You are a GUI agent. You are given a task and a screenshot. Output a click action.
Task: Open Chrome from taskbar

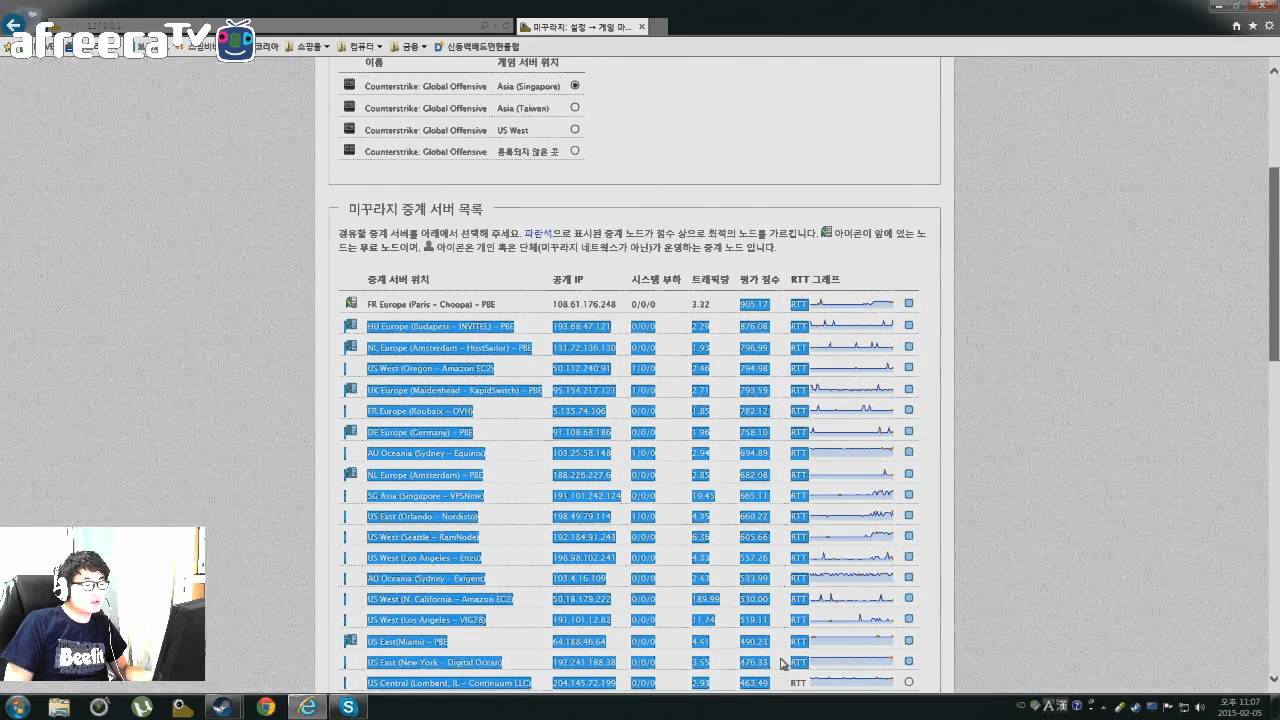tap(265, 707)
